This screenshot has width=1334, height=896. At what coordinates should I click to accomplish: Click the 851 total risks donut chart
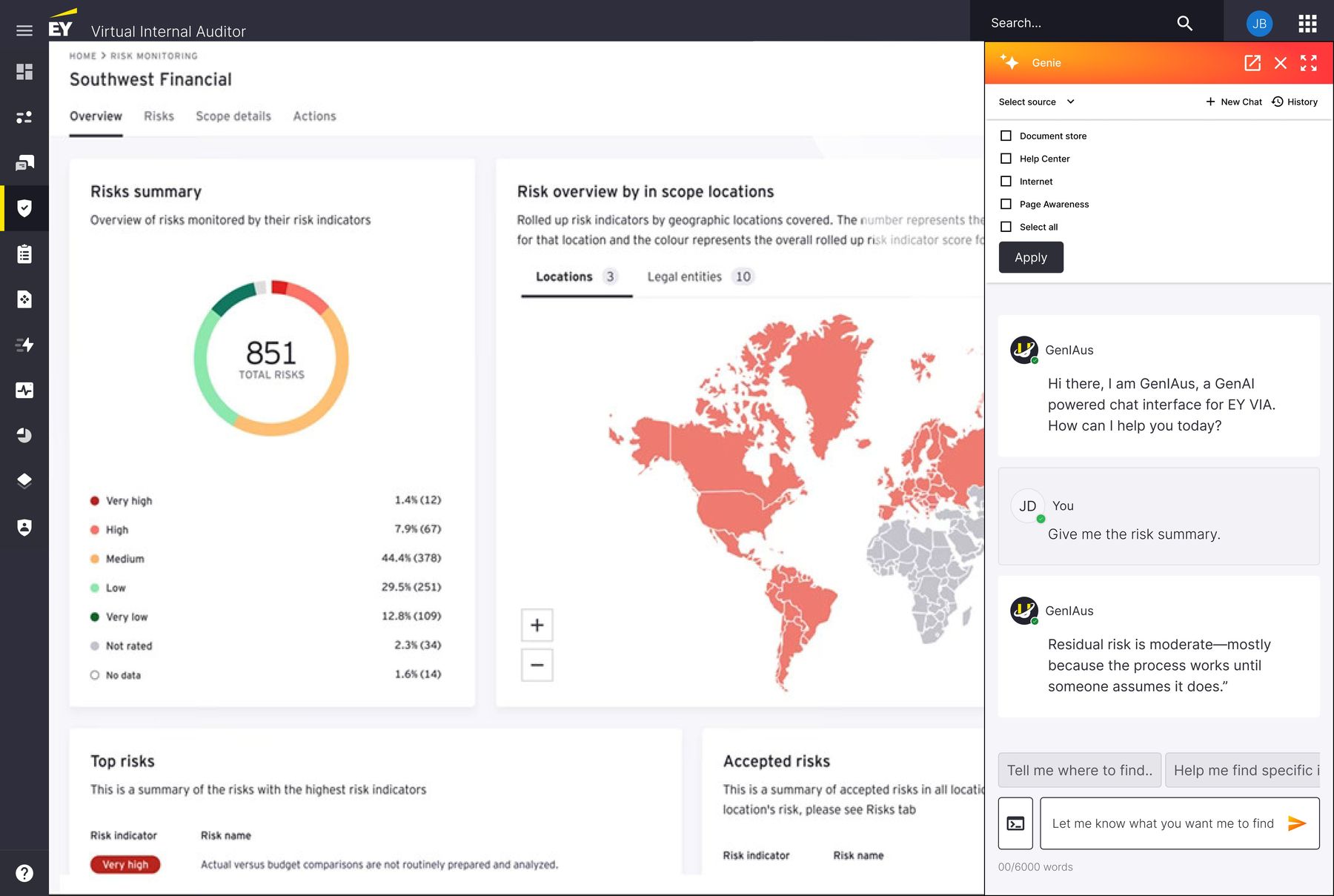pyautogui.click(x=271, y=358)
